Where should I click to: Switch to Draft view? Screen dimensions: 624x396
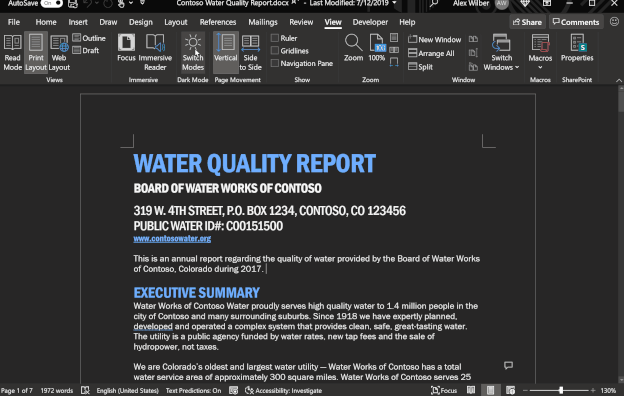86,51
